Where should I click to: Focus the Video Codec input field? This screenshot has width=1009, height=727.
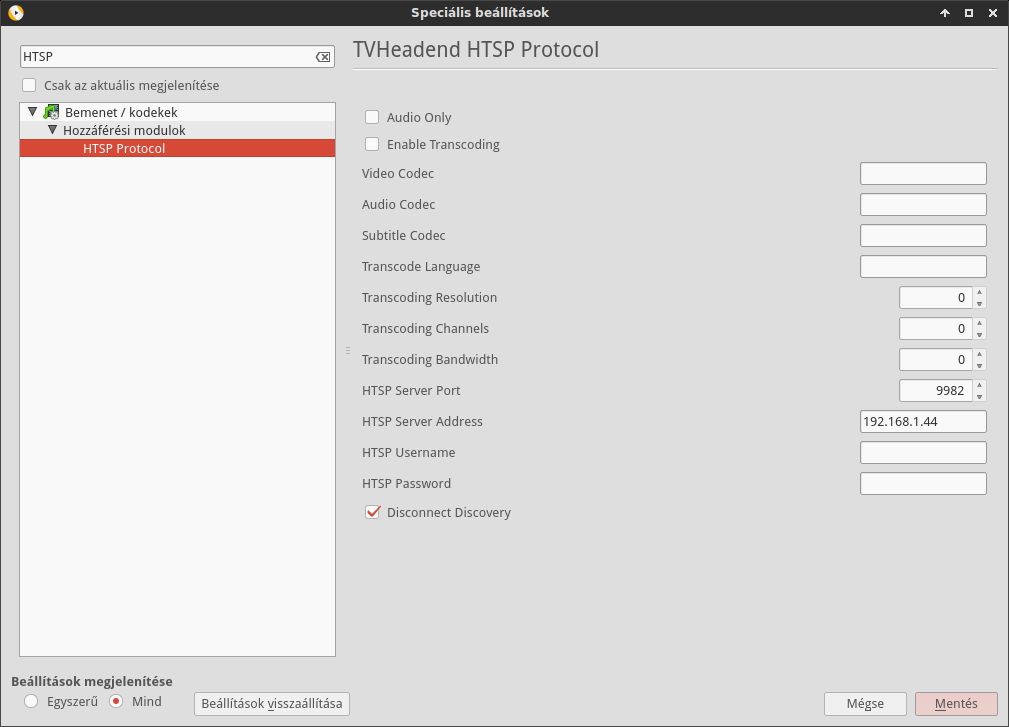coord(923,174)
